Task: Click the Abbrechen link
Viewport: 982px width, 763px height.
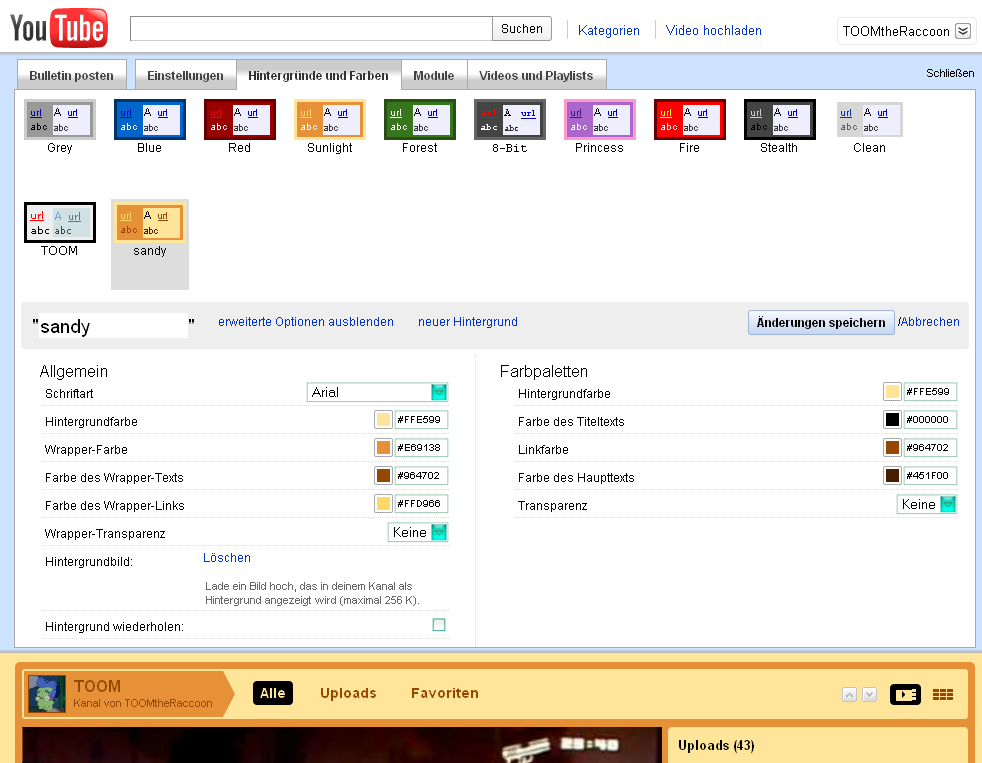Action: coord(930,322)
